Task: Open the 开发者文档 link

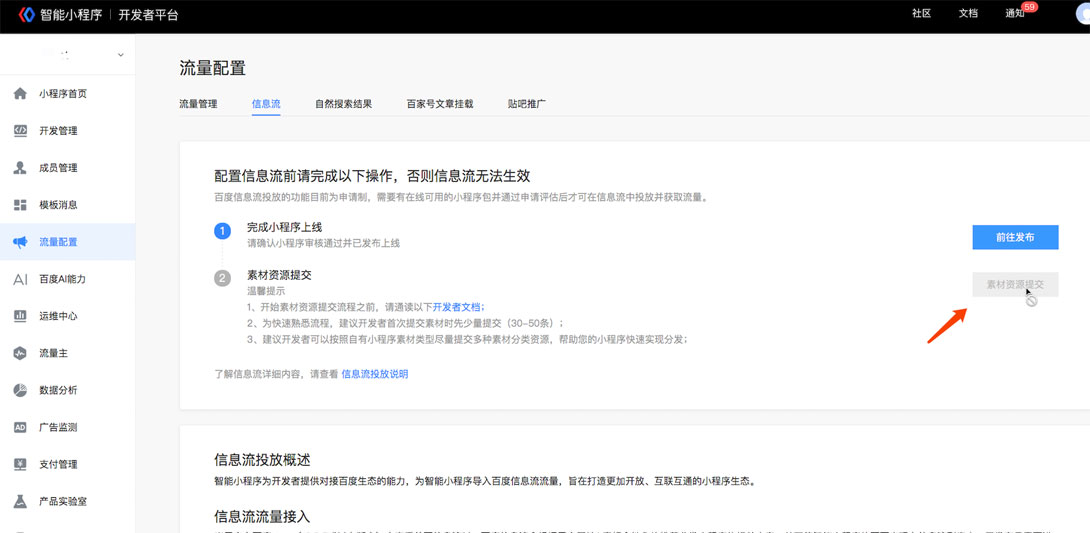Action: point(457,307)
